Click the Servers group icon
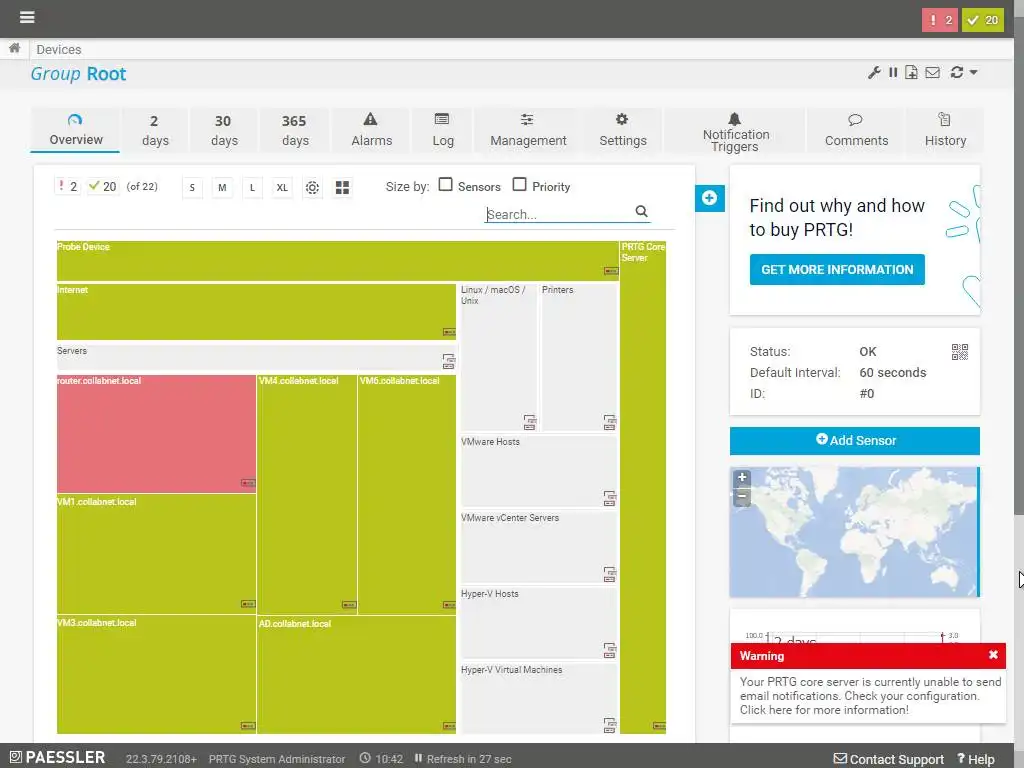The width and height of the screenshot is (1024, 768). [449, 360]
